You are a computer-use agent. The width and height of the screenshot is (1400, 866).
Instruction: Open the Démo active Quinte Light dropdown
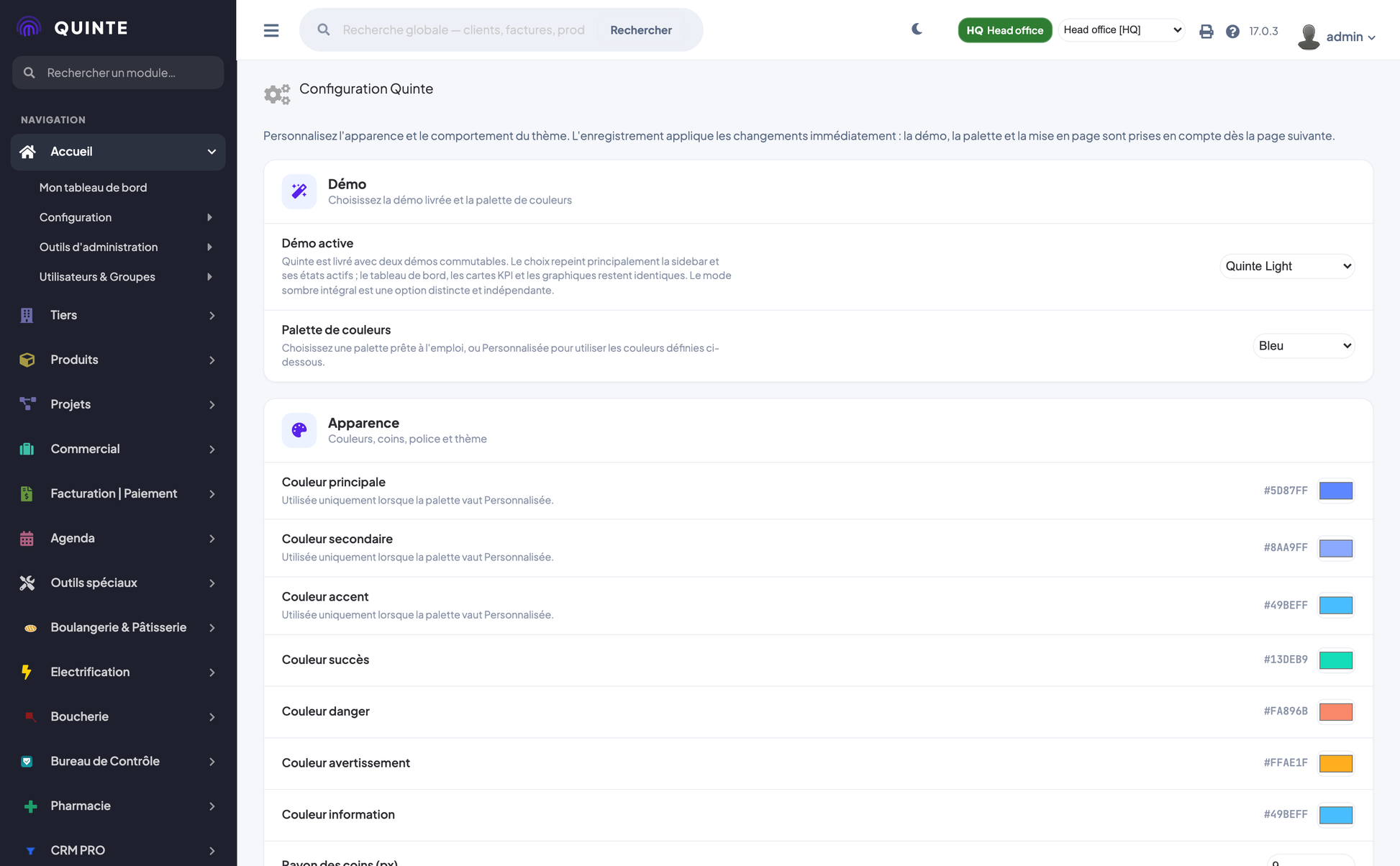(1287, 266)
